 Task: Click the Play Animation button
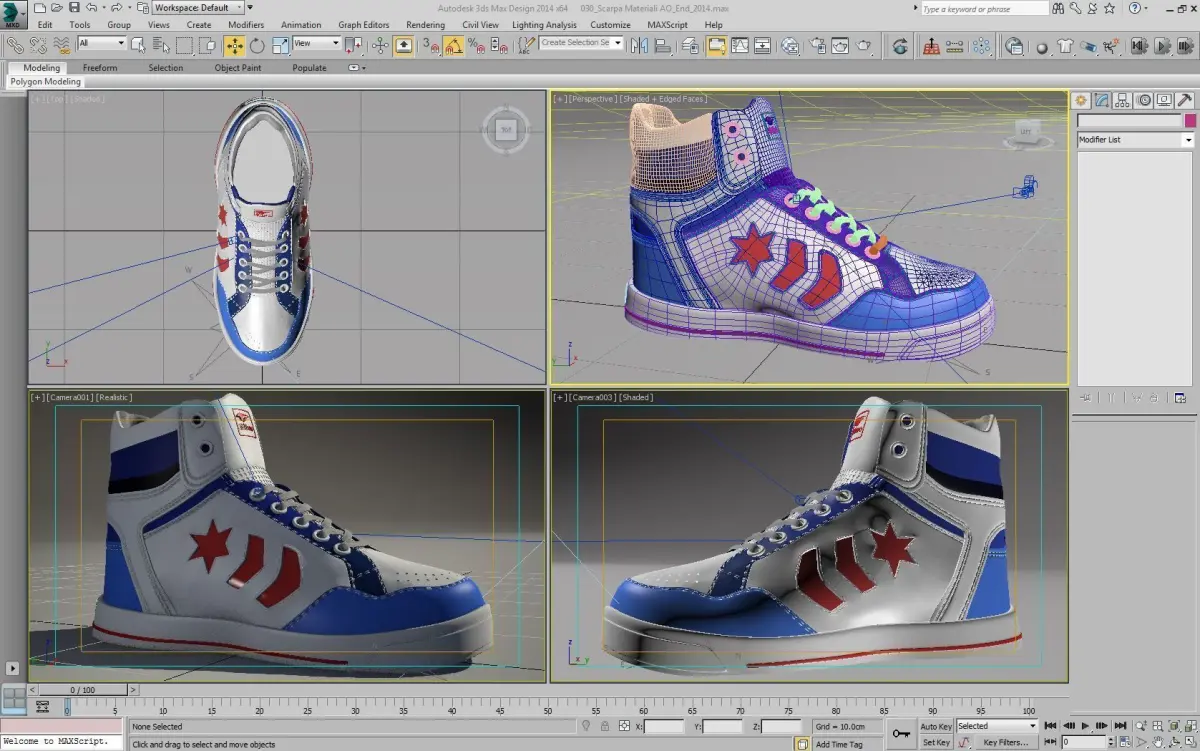pos(1086,726)
